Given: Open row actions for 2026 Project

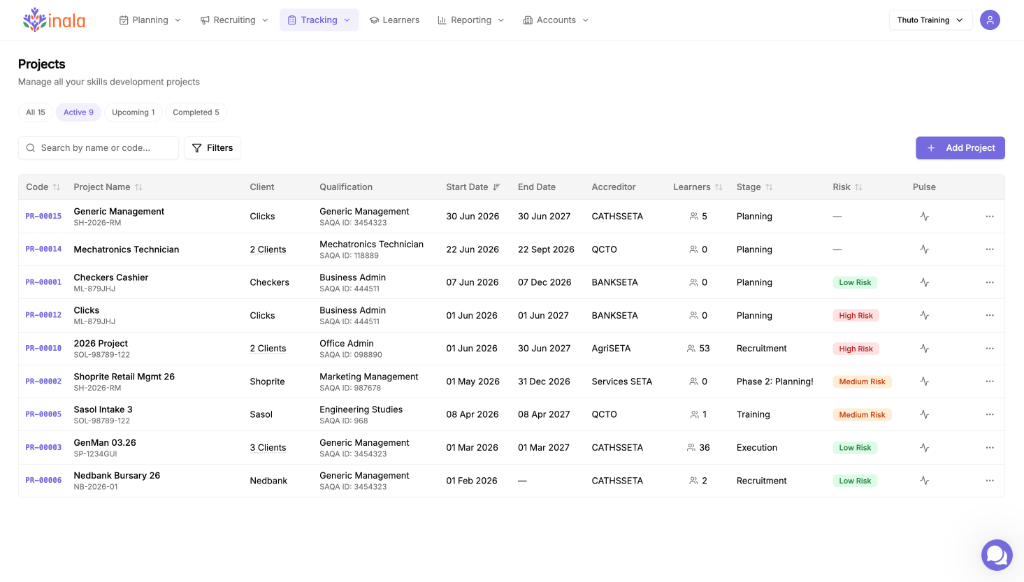Looking at the screenshot, I should pyautogui.click(x=989, y=348).
